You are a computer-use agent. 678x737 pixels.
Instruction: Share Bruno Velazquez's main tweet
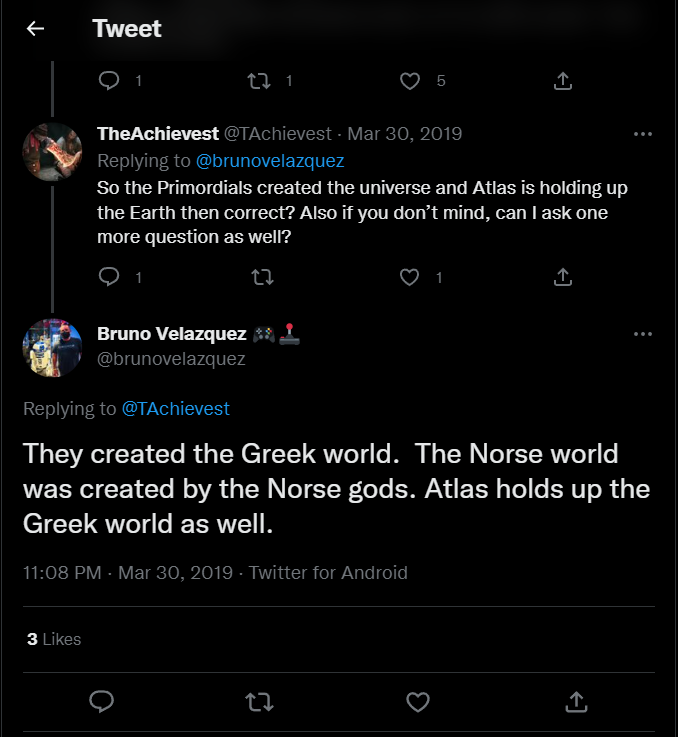click(x=576, y=701)
